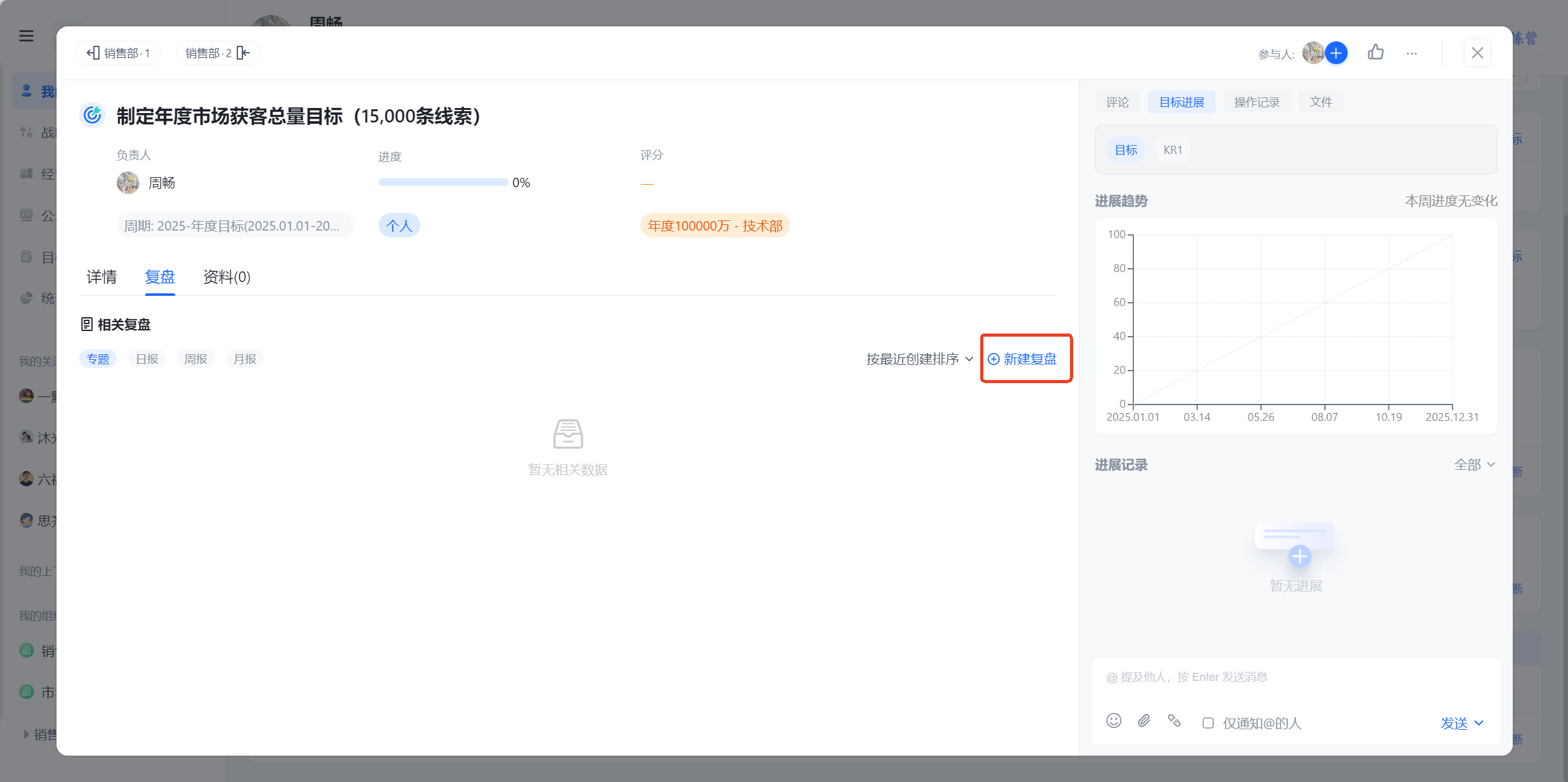Click the pie-chart statistics icon in the background sidebar
This screenshot has width=1568, height=782.
pyautogui.click(x=26, y=298)
